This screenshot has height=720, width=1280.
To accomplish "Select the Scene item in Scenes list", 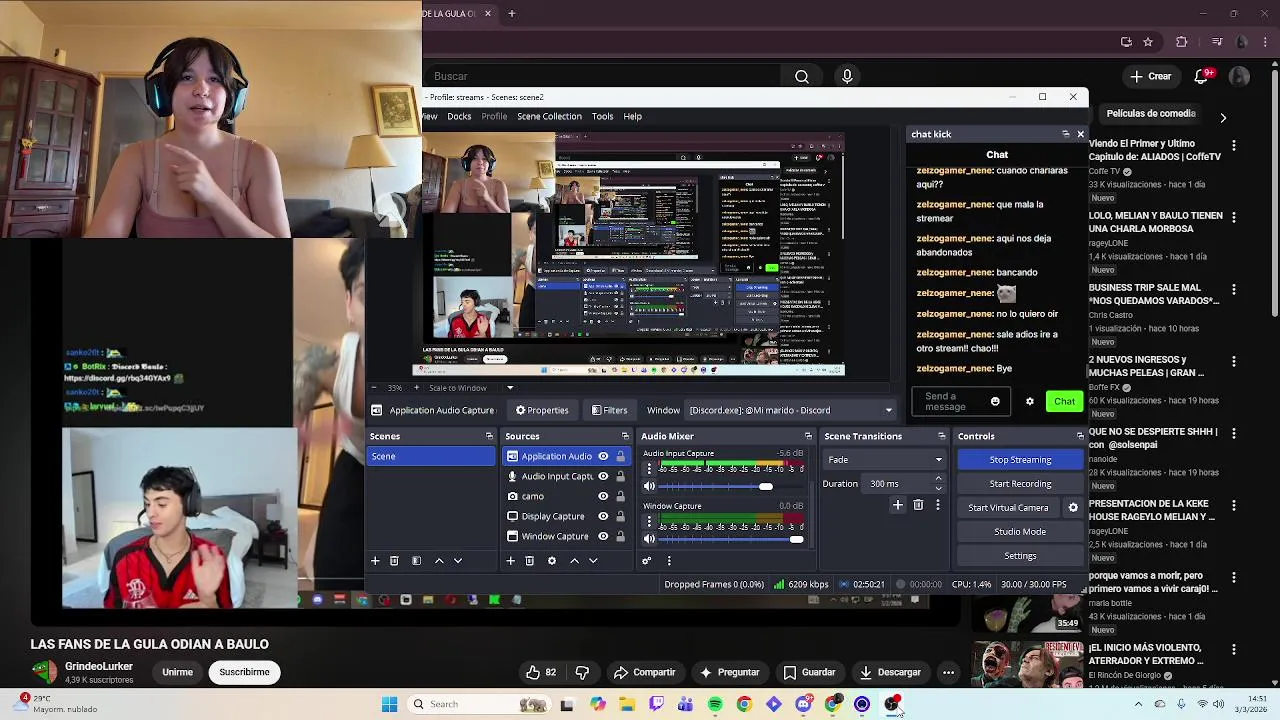I will (431, 456).
